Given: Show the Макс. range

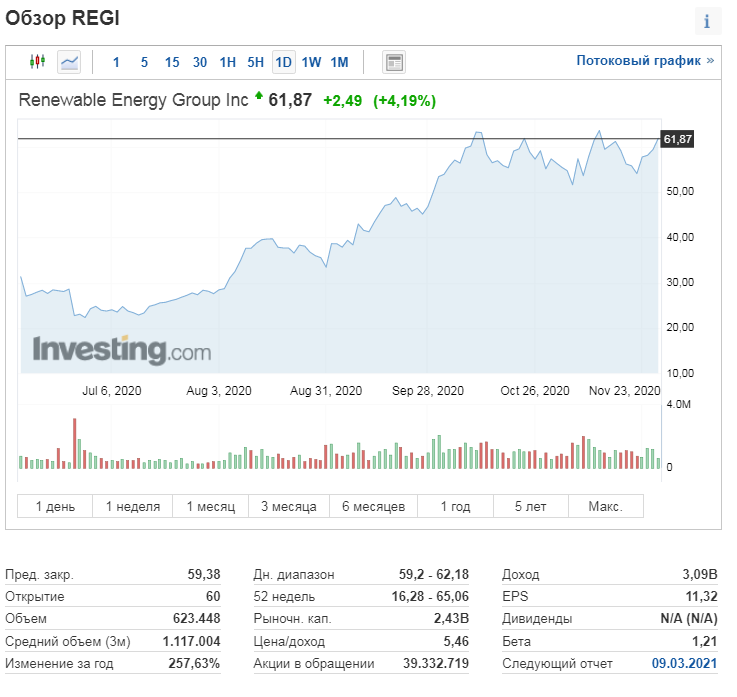Looking at the screenshot, I should pyautogui.click(x=605, y=506).
